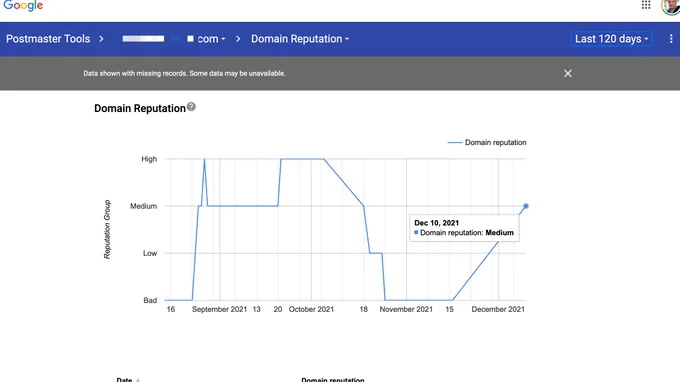The width and height of the screenshot is (680, 382).
Task: Click the Bad axis label
Action: (x=150, y=300)
